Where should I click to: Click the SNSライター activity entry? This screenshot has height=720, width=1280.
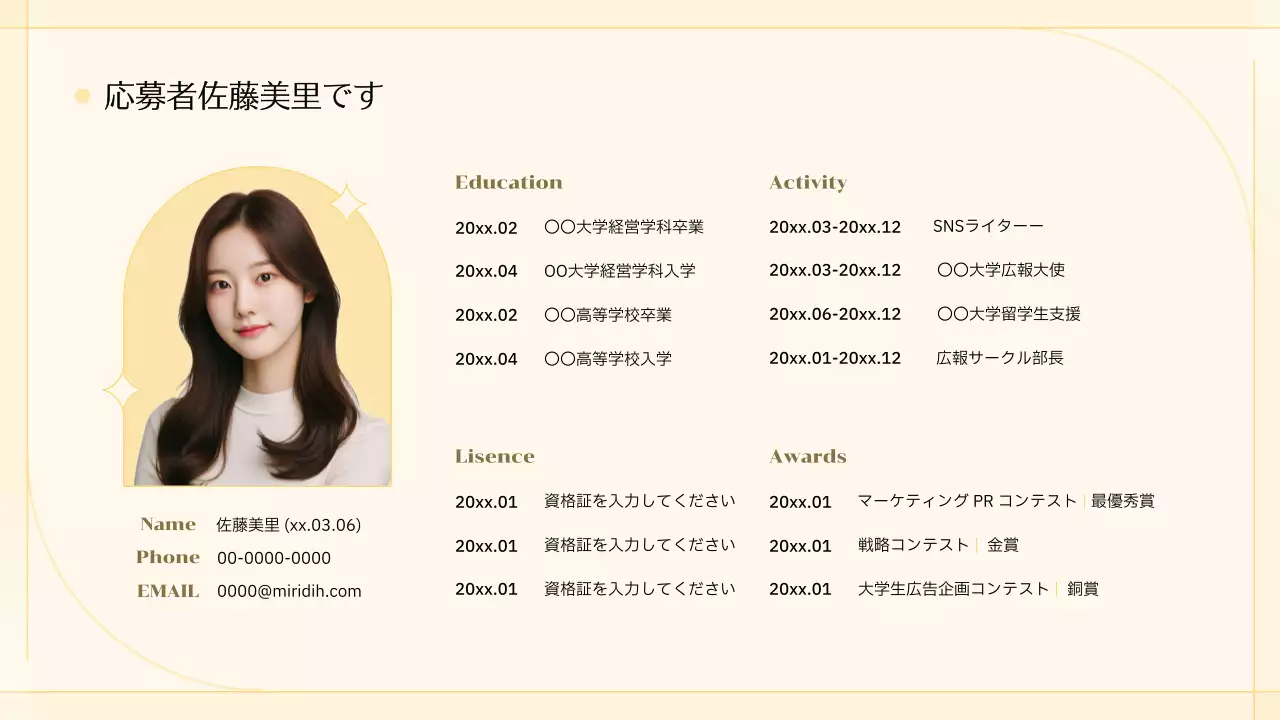987,226
